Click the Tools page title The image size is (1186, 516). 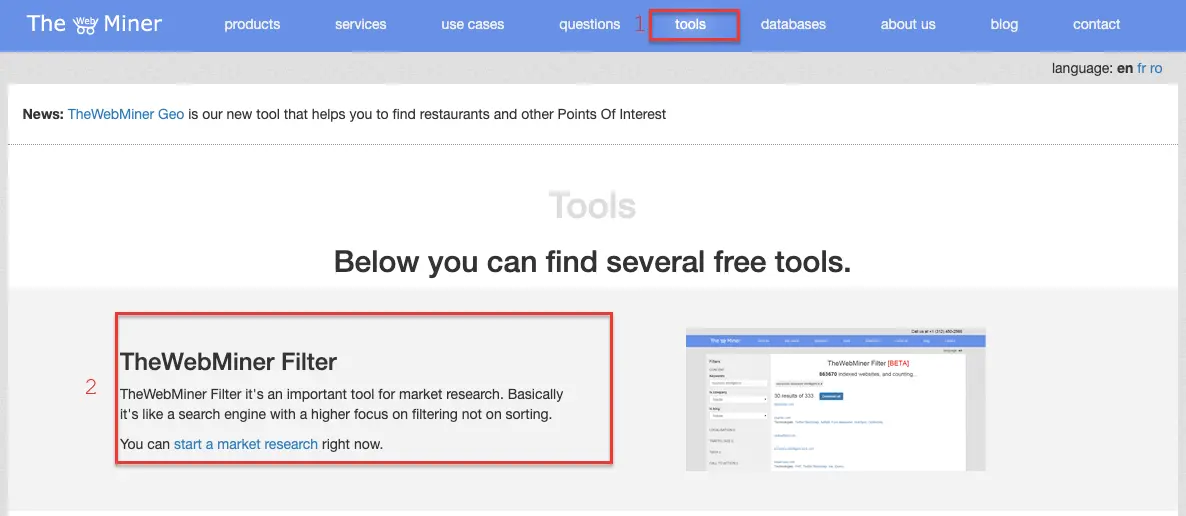(x=592, y=205)
